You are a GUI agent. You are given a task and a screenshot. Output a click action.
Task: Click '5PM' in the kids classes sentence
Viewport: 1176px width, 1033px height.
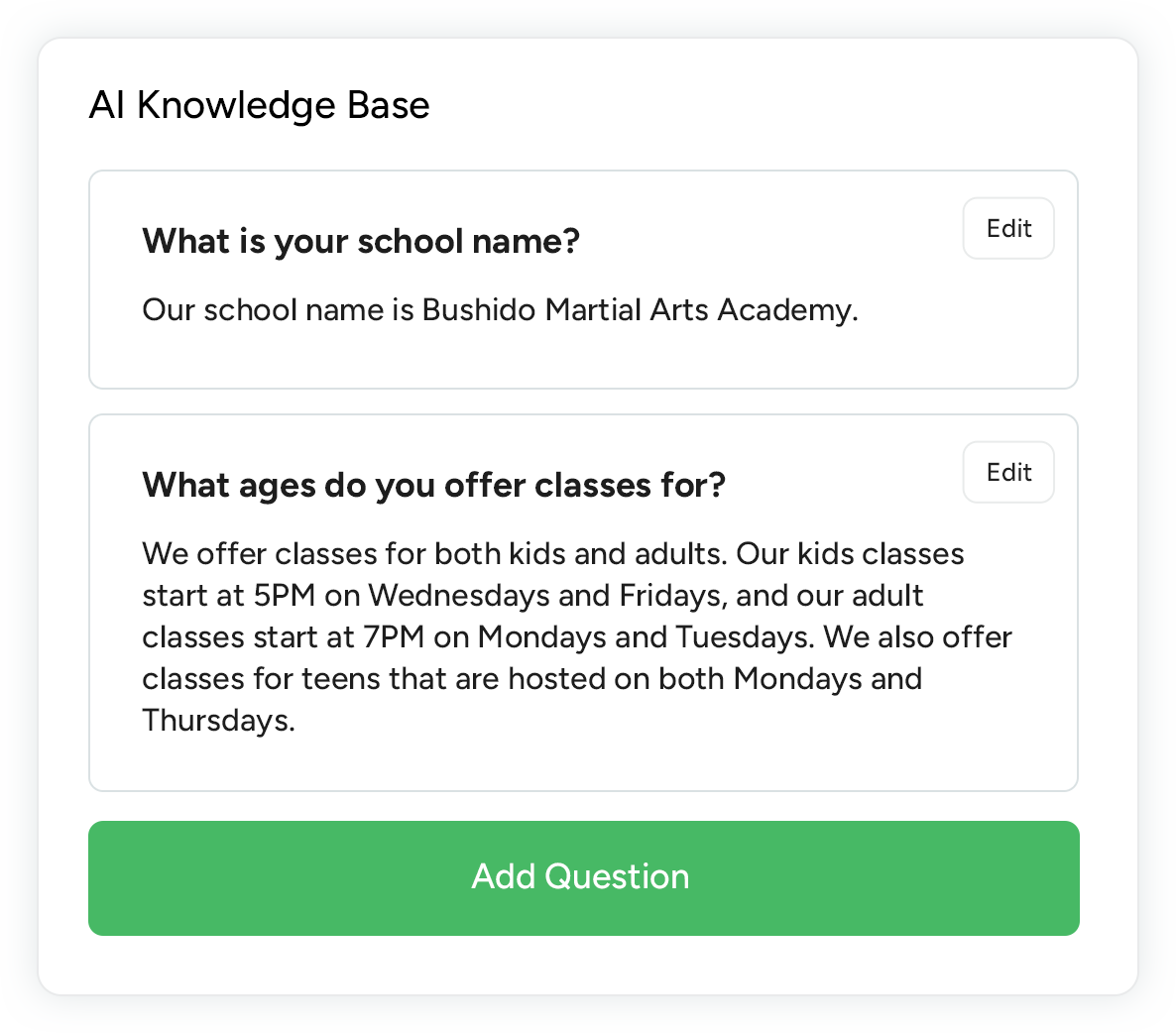click(x=284, y=595)
